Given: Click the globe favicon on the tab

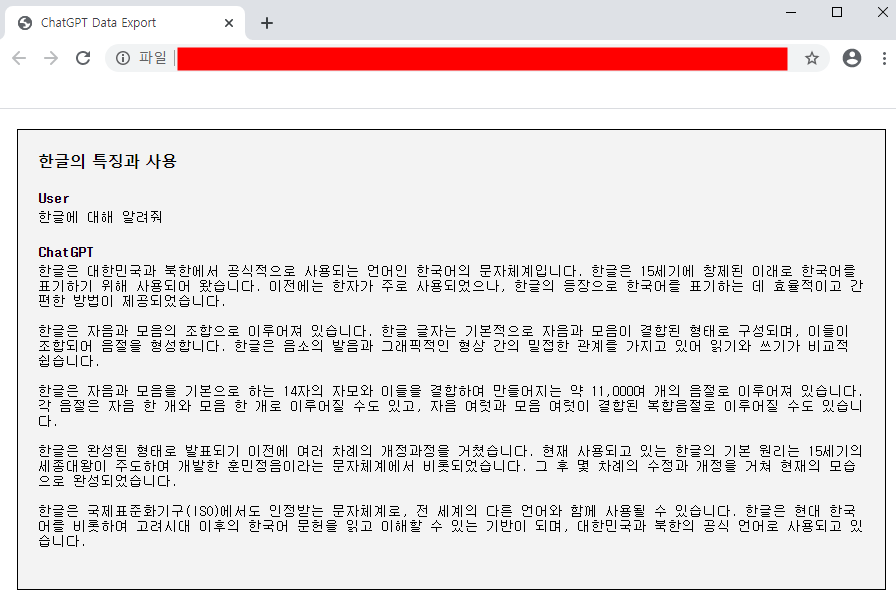Looking at the screenshot, I should click(25, 23).
